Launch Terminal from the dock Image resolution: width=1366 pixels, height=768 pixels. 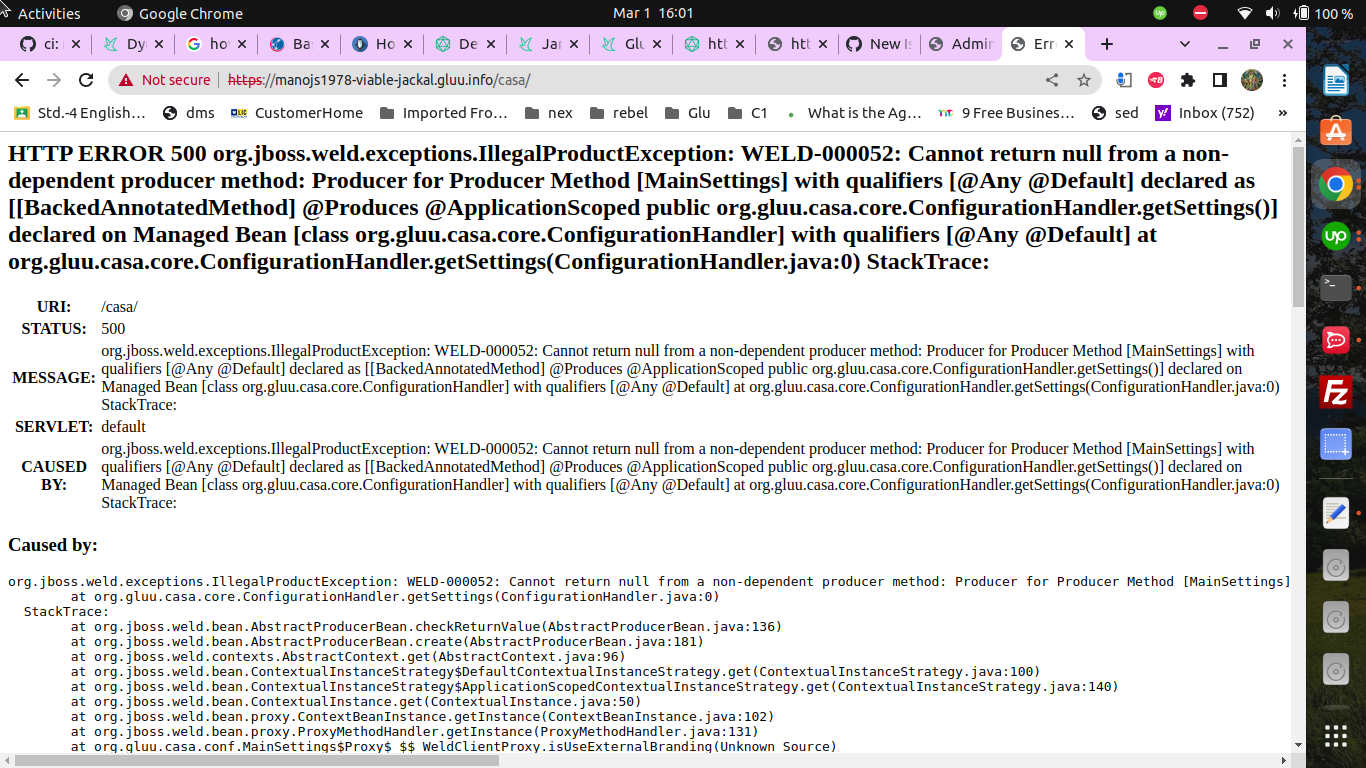(1335, 288)
